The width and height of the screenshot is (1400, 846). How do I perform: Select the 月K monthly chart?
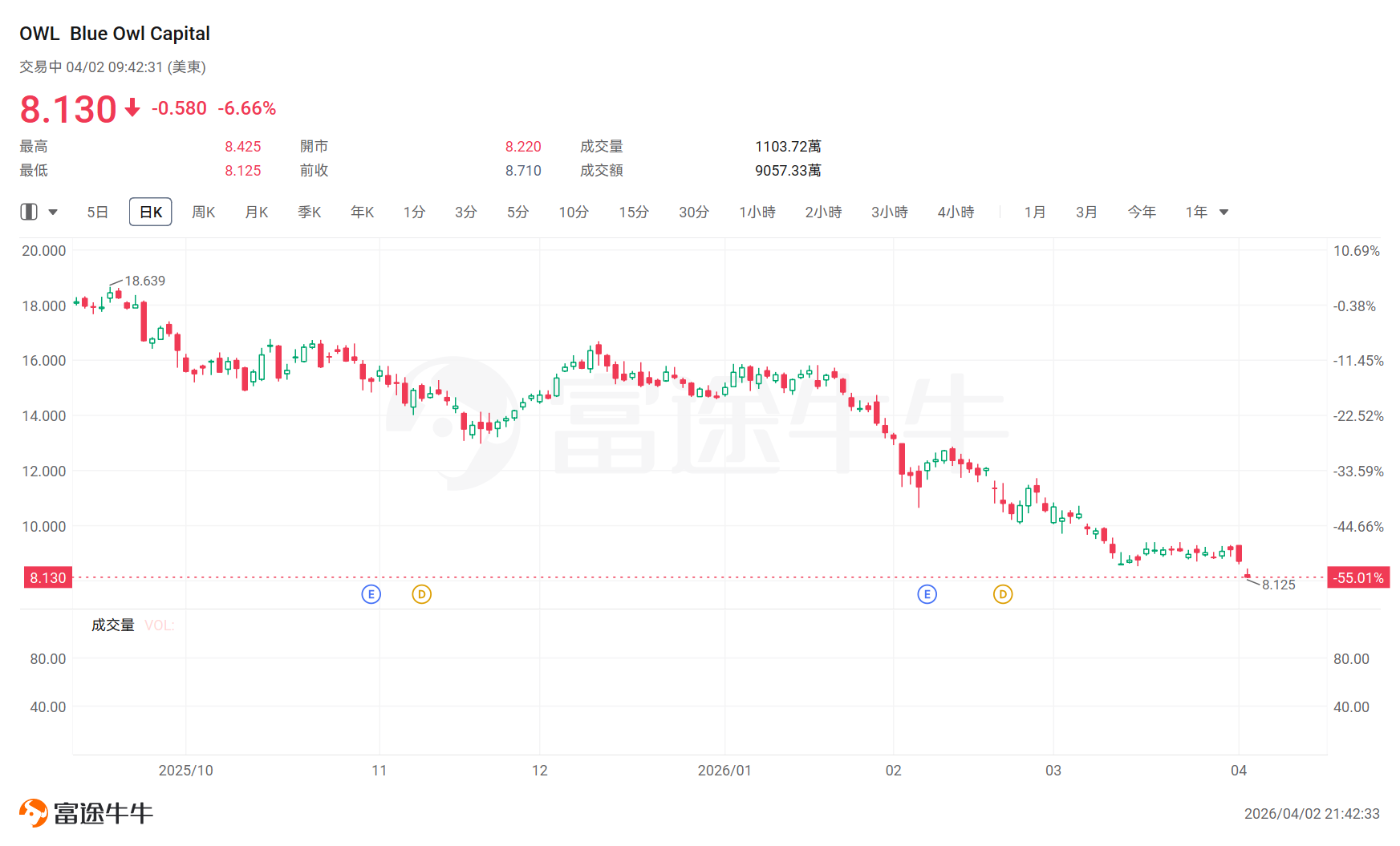[256, 213]
